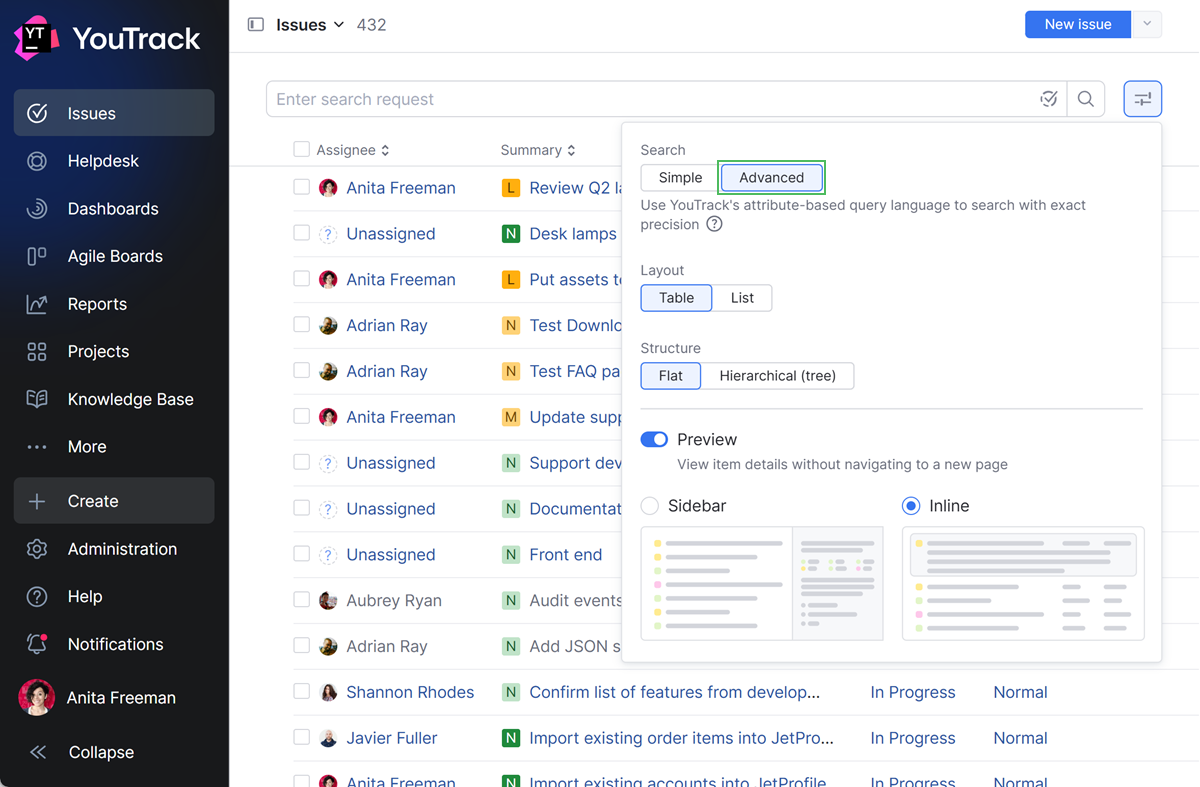Check the Shannon Rhodes row checkbox
The image size is (1200, 787).
(x=301, y=691)
